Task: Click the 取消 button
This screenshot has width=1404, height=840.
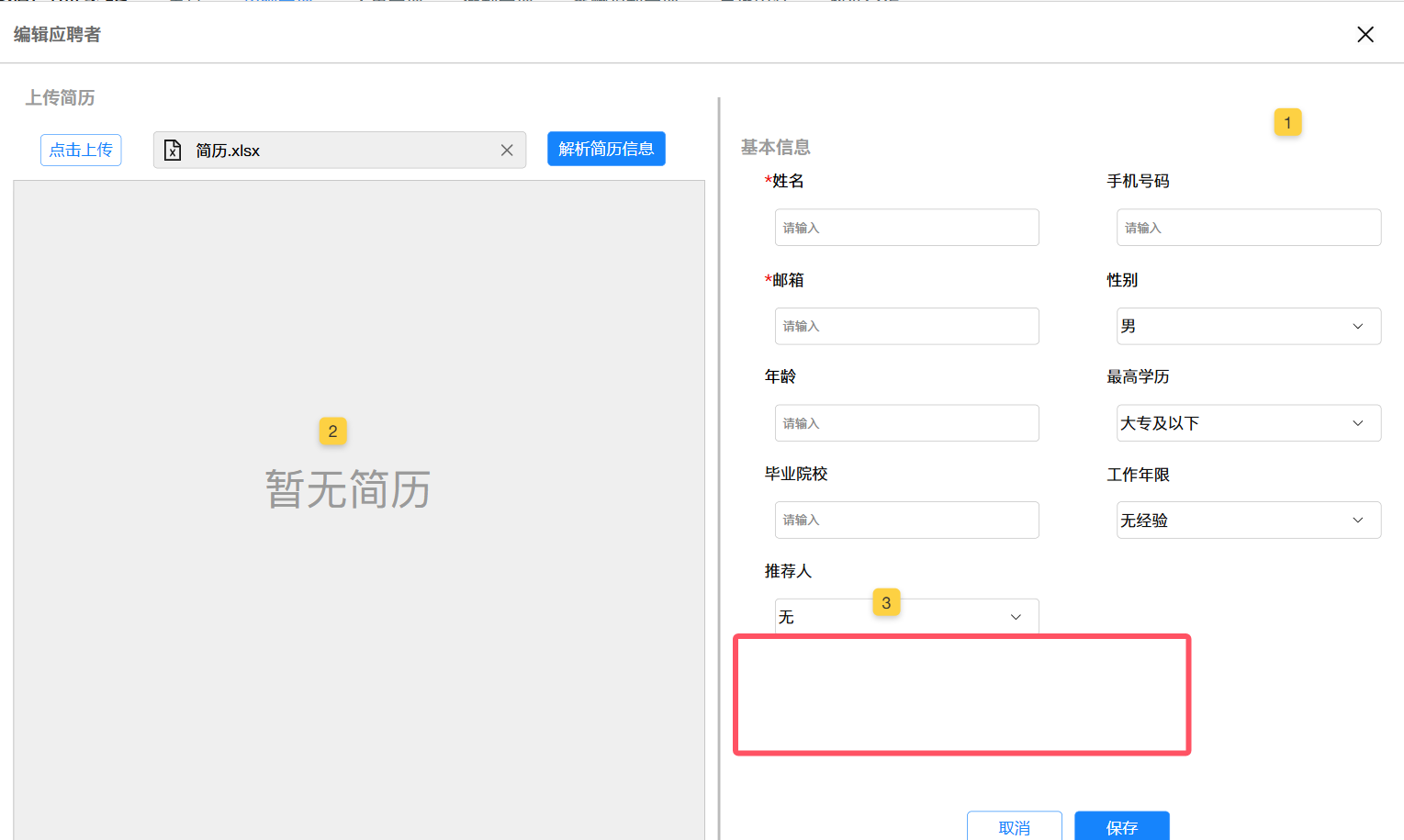Action: (x=1014, y=826)
